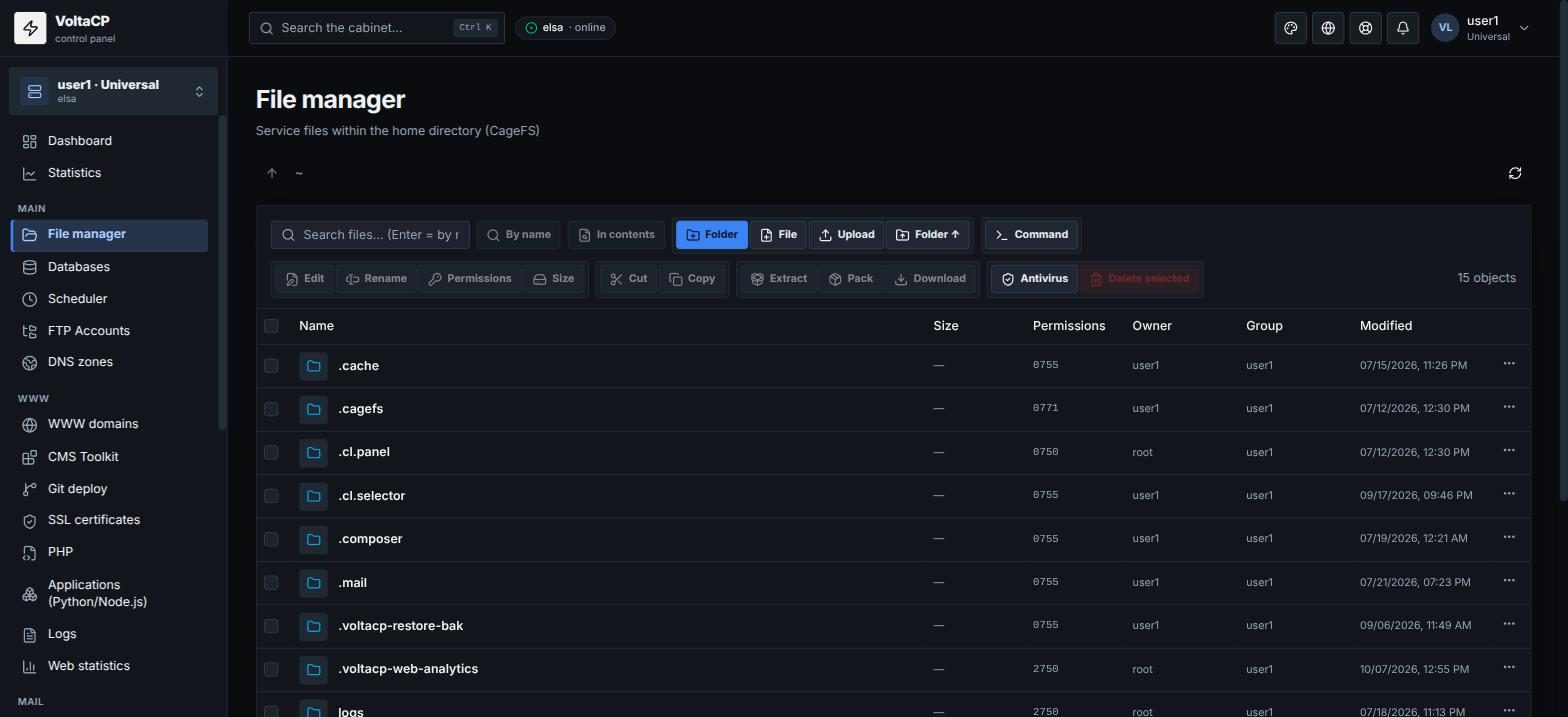Open the Folder upload button
The width and height of the screenshot is (1568, 717).
pos(927,235)
